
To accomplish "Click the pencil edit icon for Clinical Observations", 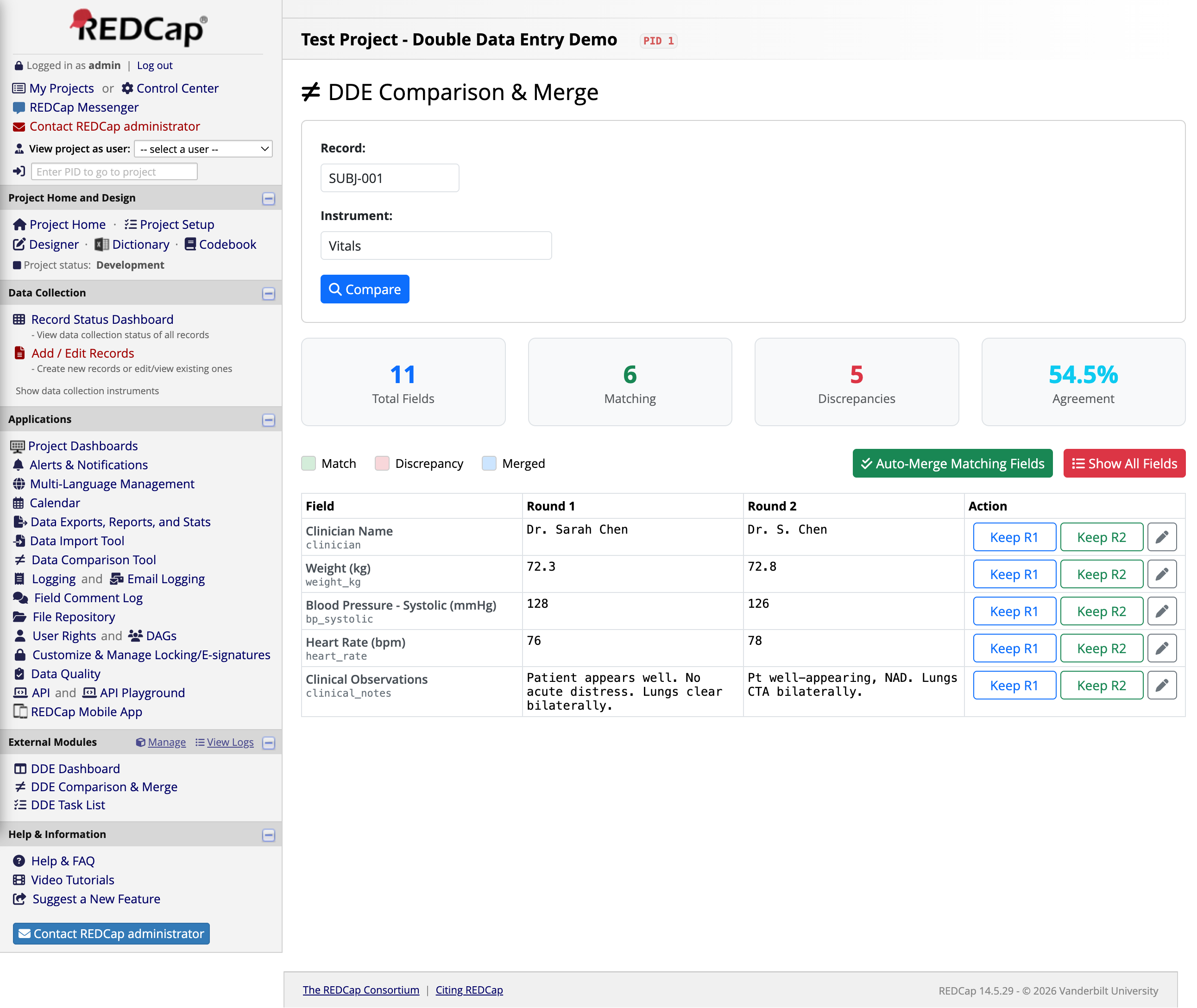I will pos(1161,685).
